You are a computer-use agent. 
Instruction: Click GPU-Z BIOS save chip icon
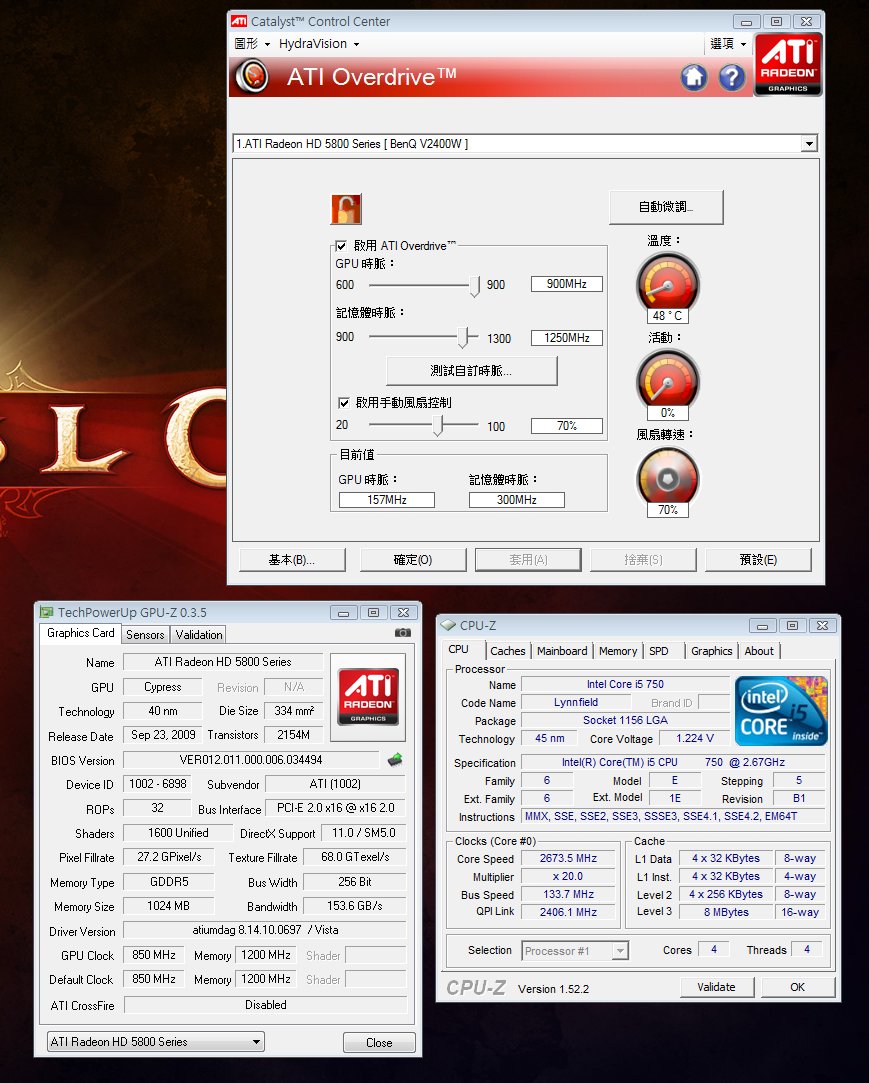pos(395,760)
